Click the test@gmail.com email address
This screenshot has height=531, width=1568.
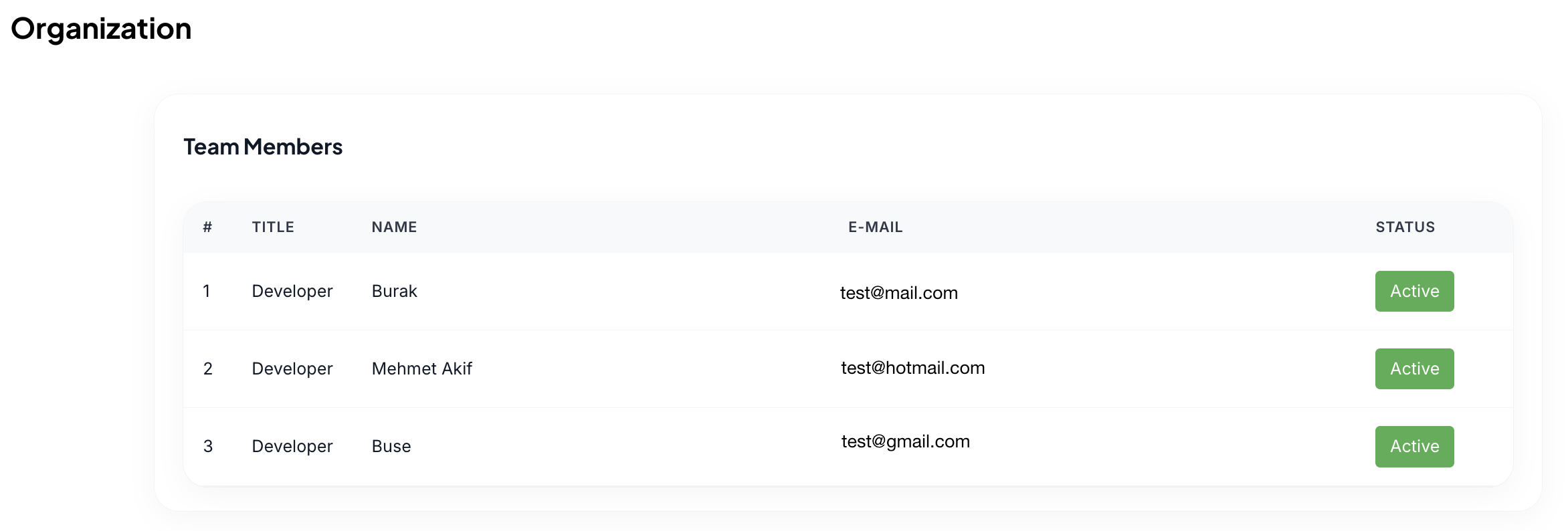pyautogui.click(x=905, y=441)
